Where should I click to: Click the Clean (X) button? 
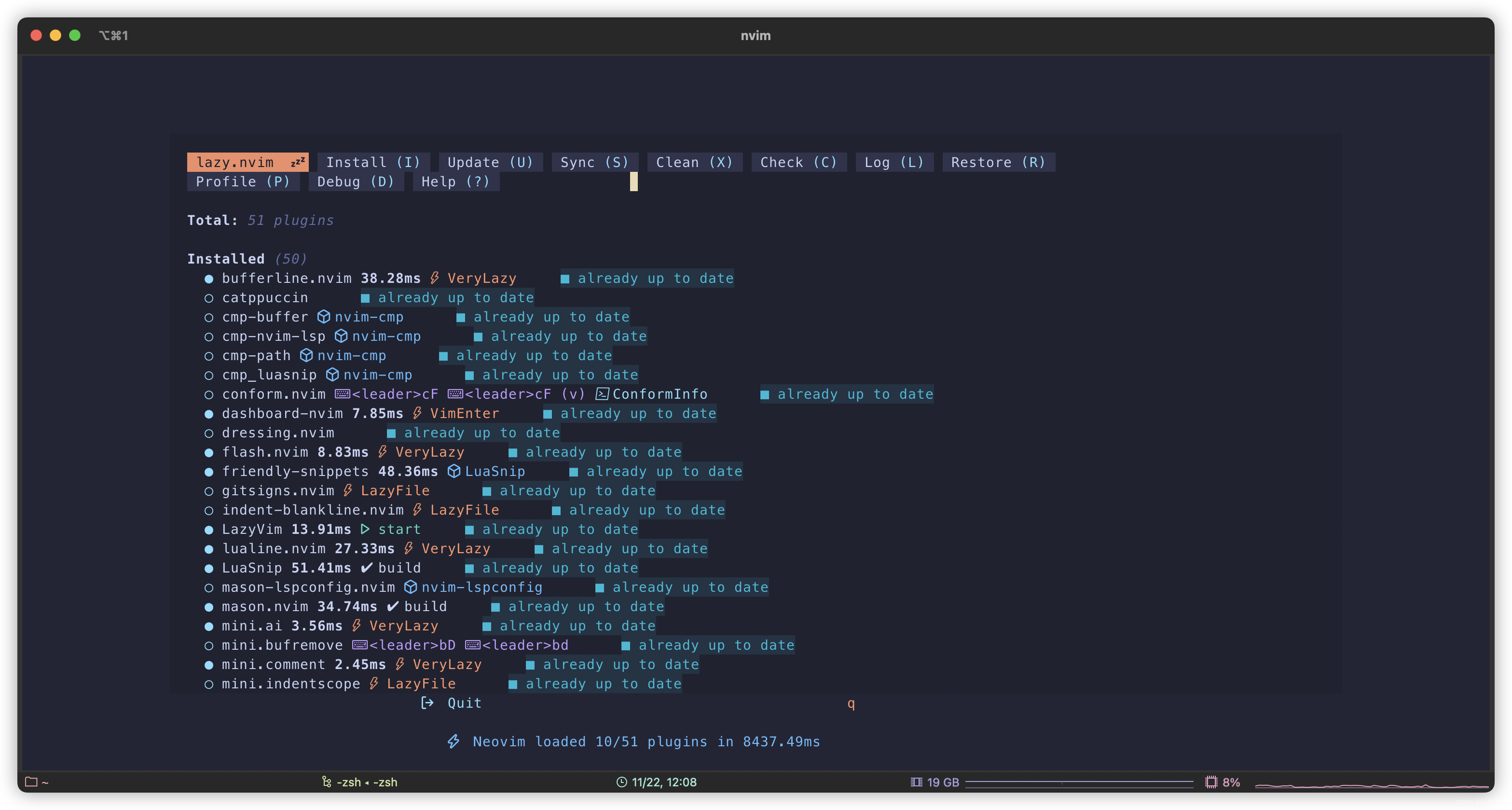tap(694, 162)
